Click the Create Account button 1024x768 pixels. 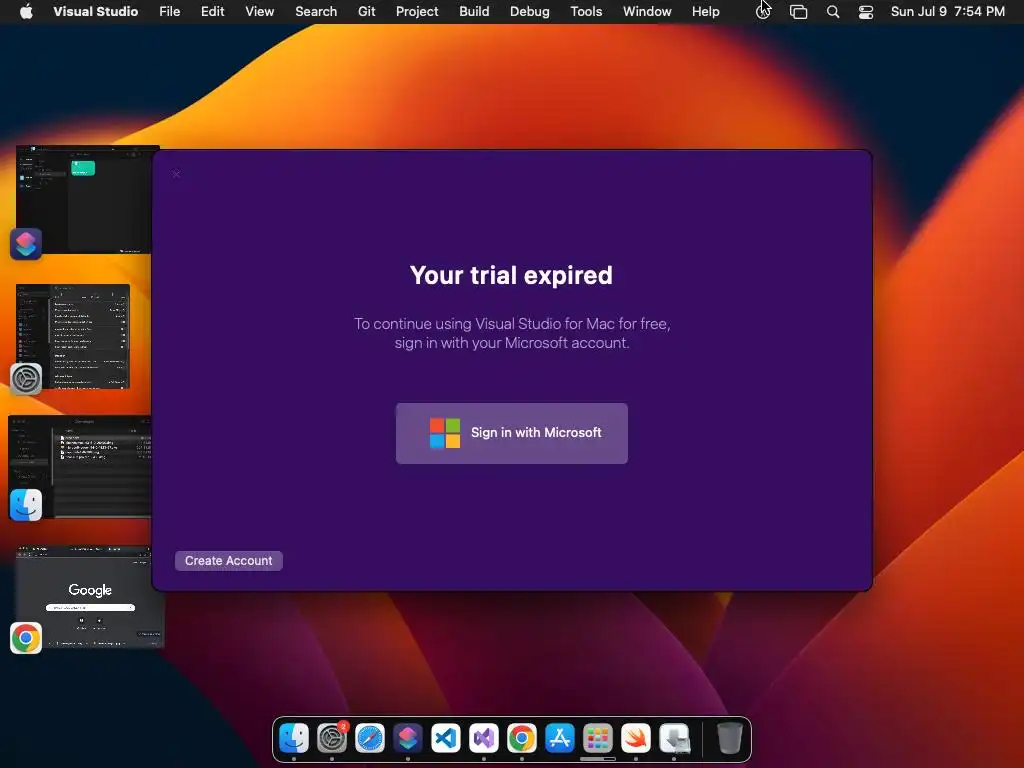pos(229,560)
